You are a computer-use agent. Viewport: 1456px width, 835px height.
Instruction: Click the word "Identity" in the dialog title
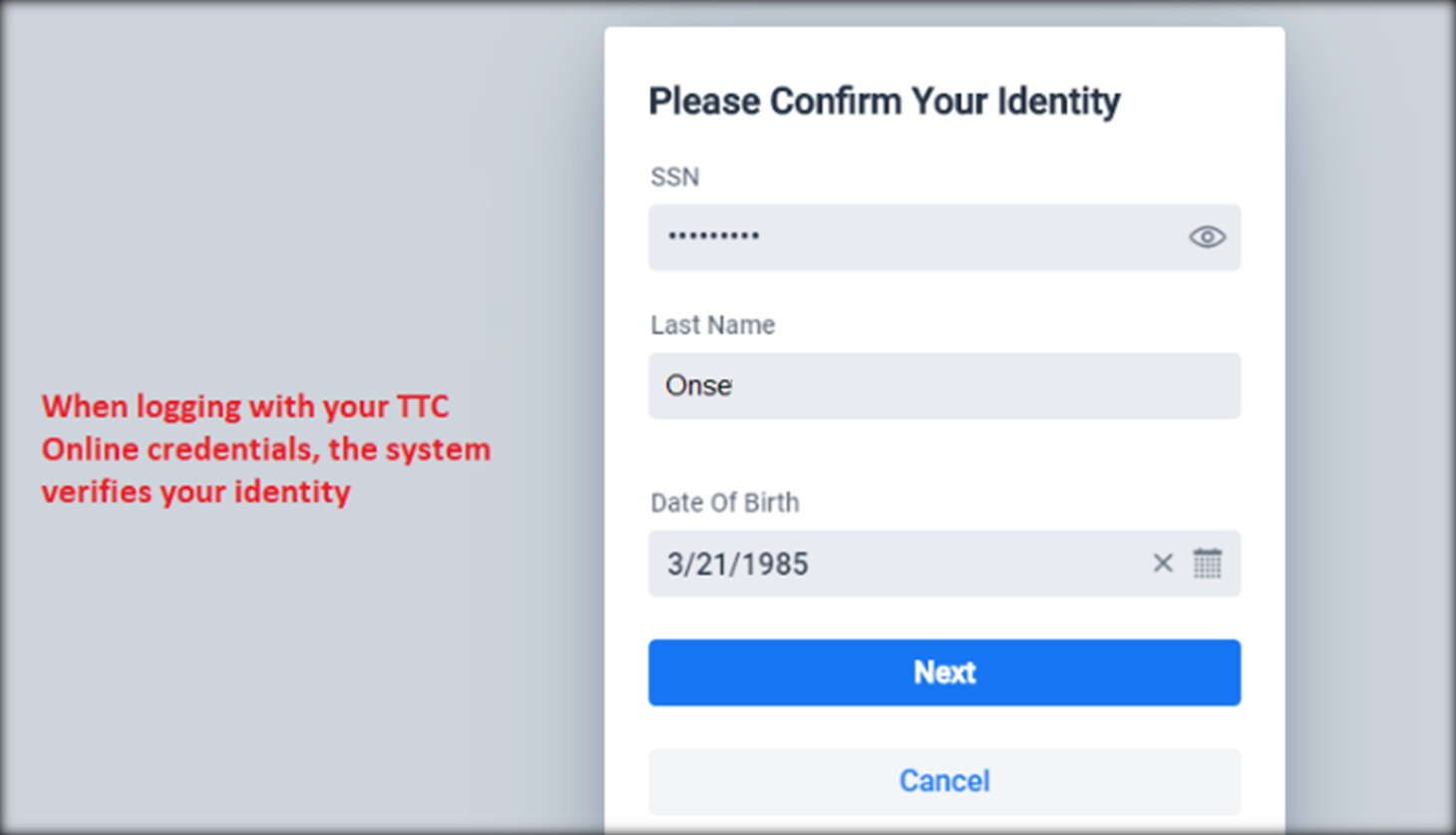point(1058,101)
